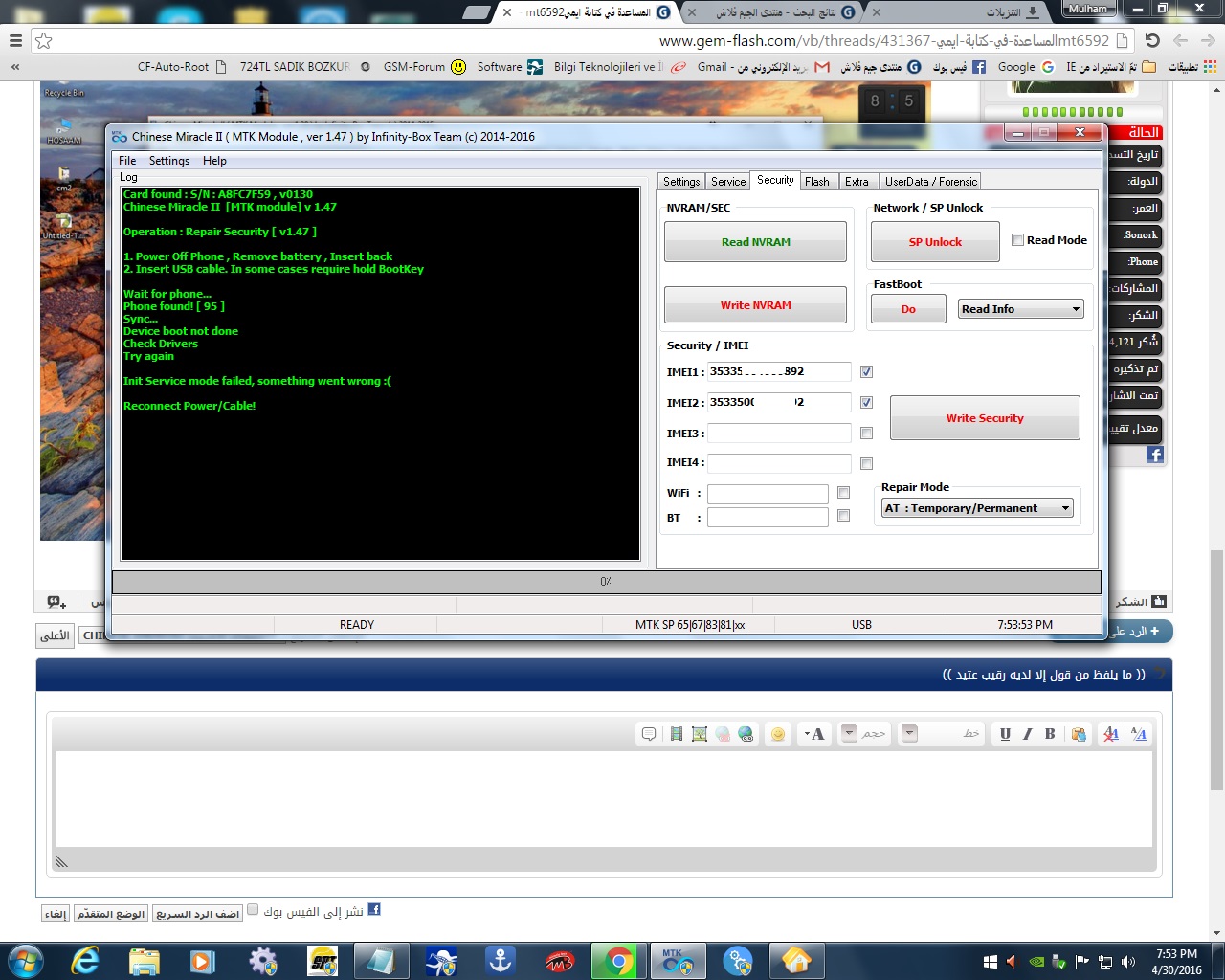Click the Underline icon in forum editor

click(1005, 734)
